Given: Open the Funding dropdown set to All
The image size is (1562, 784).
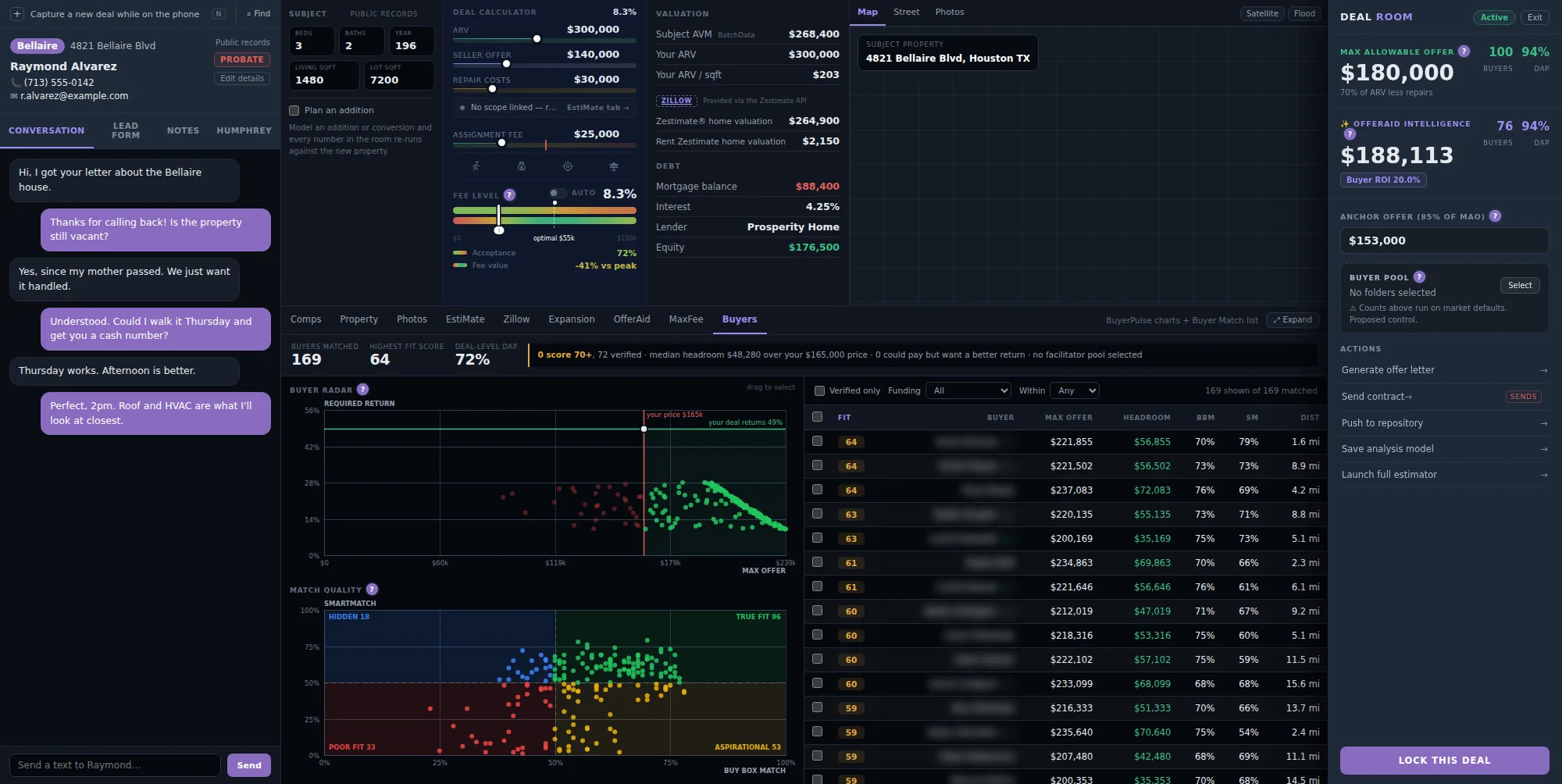Looking at the screenshot, I should (x=968, y=390).
